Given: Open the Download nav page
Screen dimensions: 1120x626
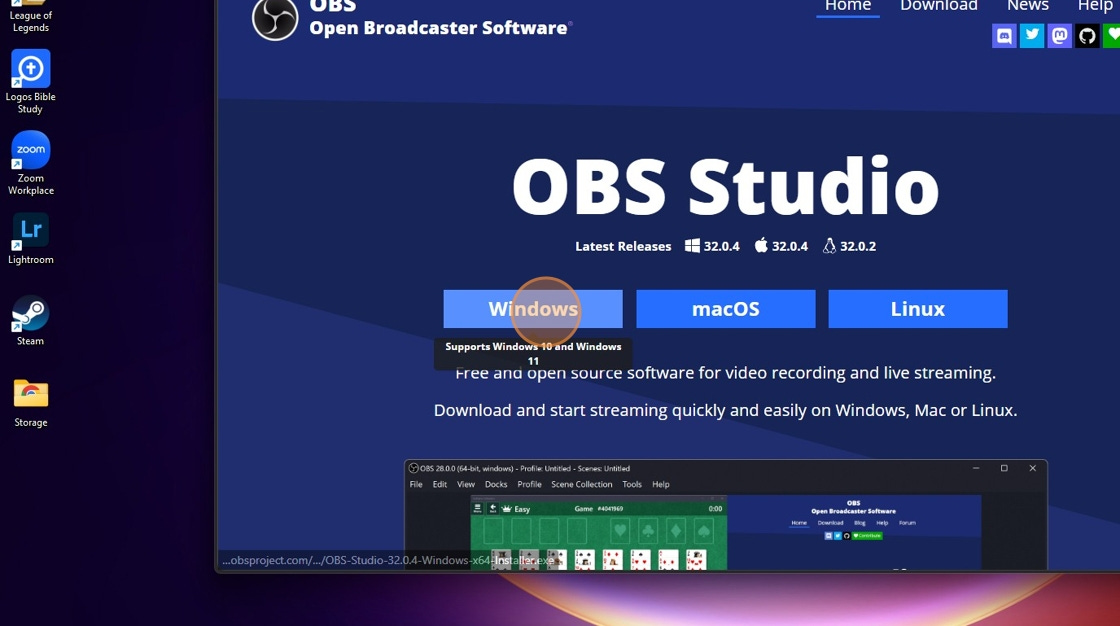Looking at the screenshot, I should click(x=939, y=6).
